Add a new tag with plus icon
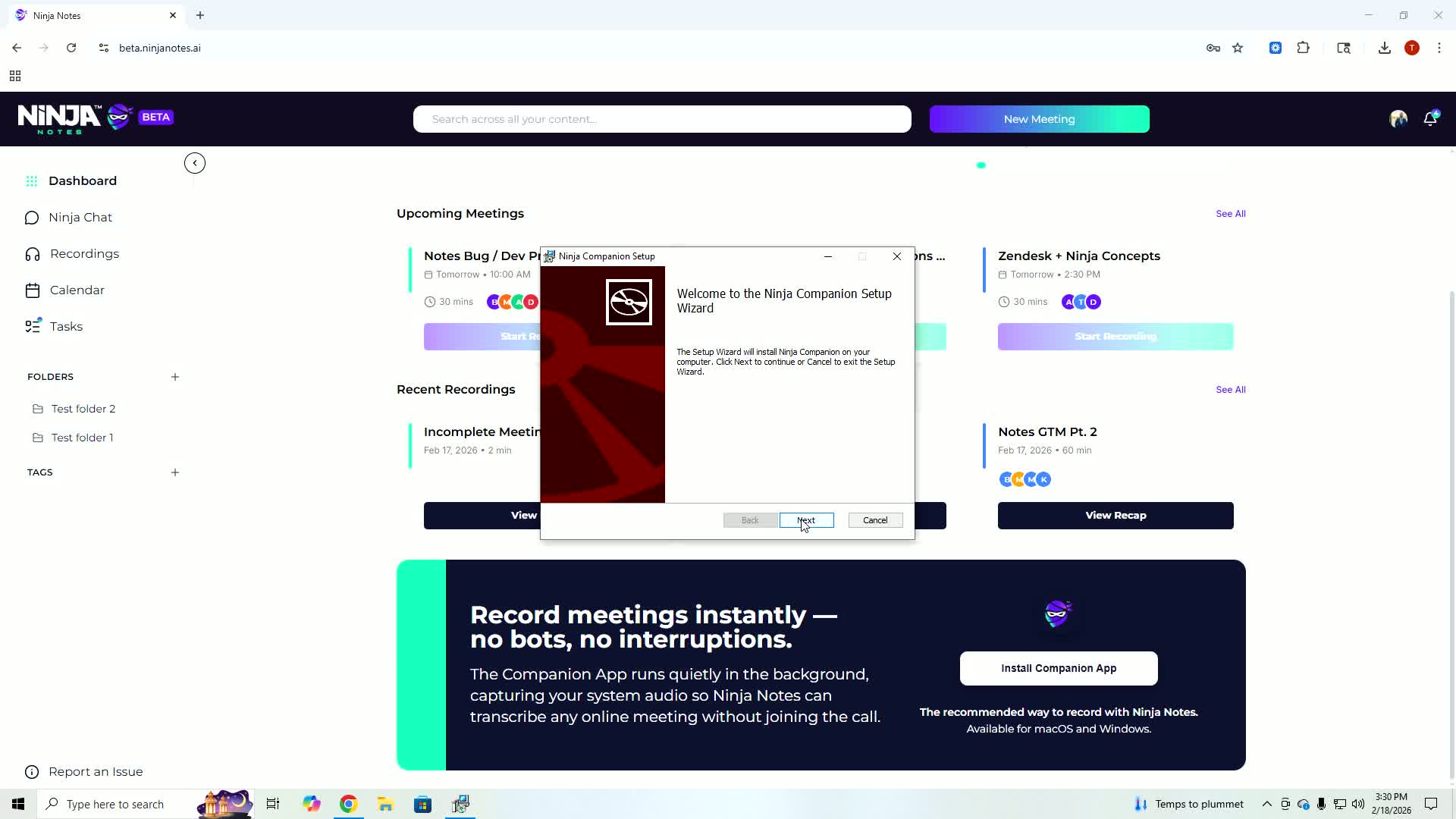1456x819 pixels. pos(175,472)
